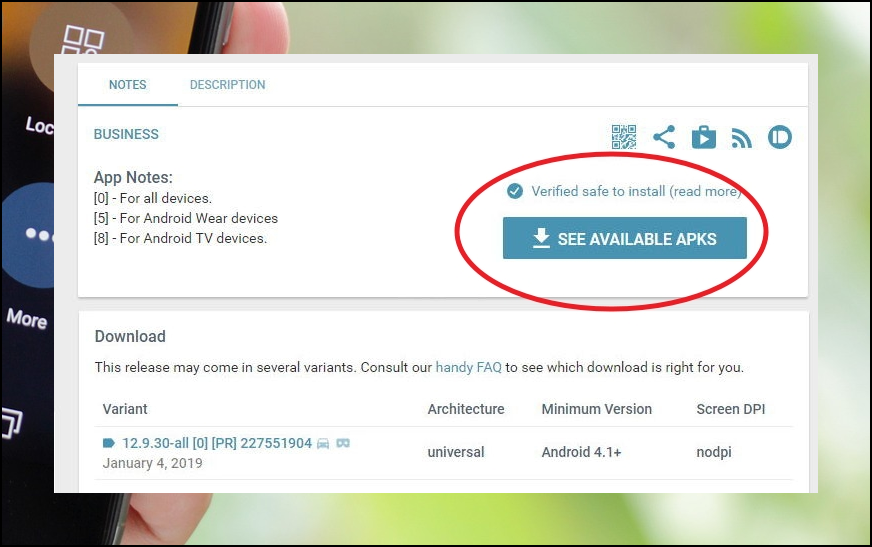Click the 'Android 4.1+' cell
872x547 pixels.
[581, 452]
